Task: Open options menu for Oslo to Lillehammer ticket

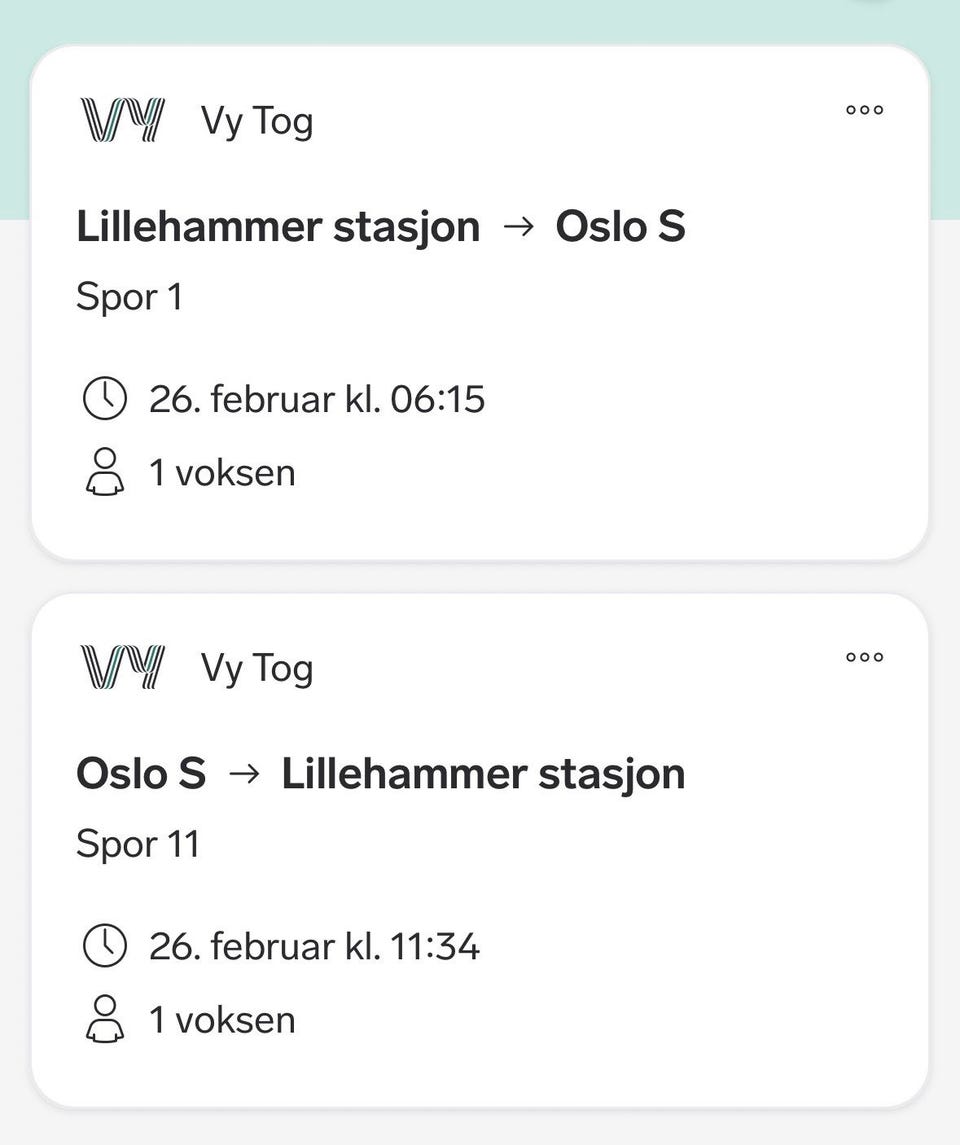Action: (x=864, y=657)
